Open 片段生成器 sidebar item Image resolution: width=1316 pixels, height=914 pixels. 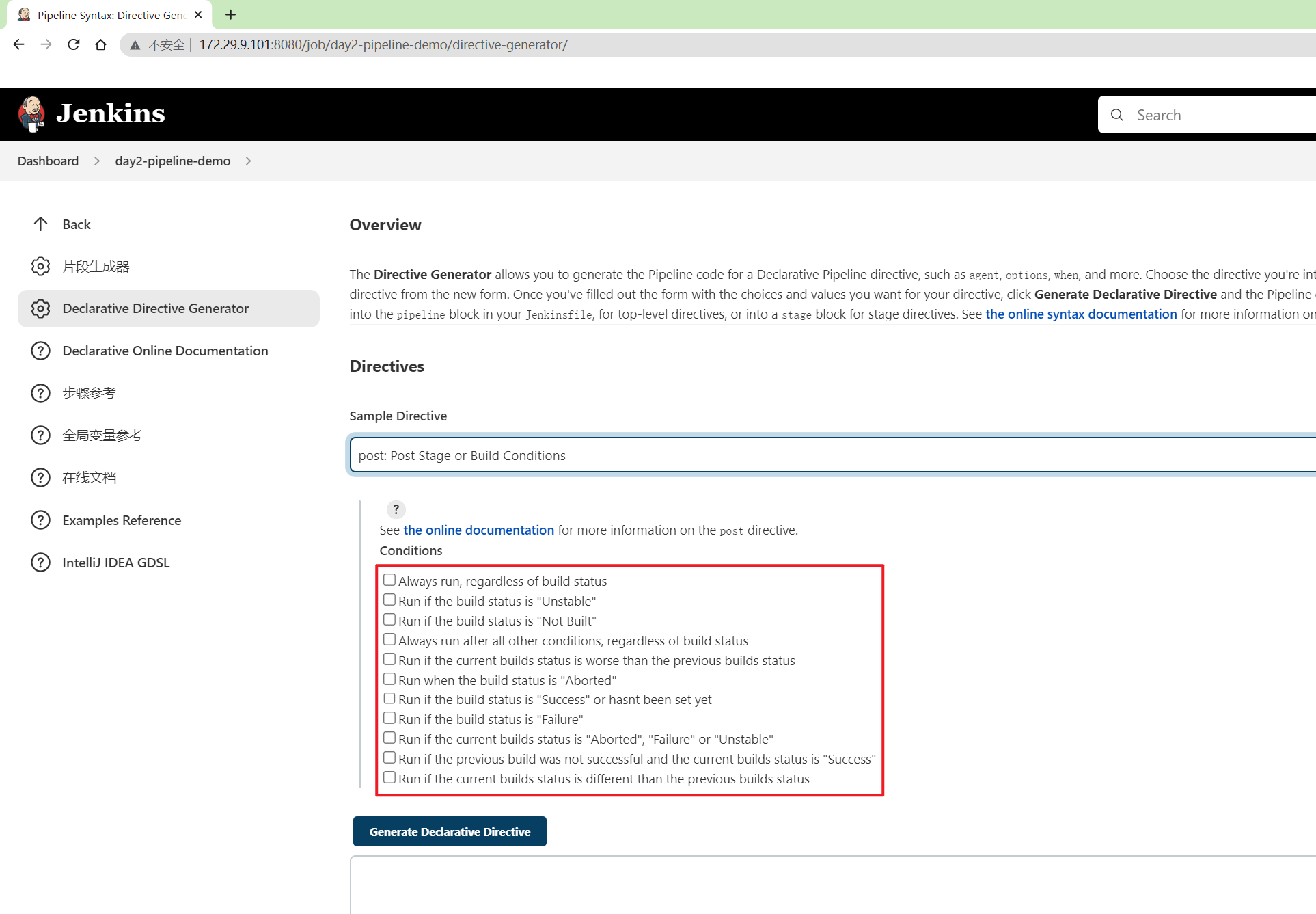[169, 267]
